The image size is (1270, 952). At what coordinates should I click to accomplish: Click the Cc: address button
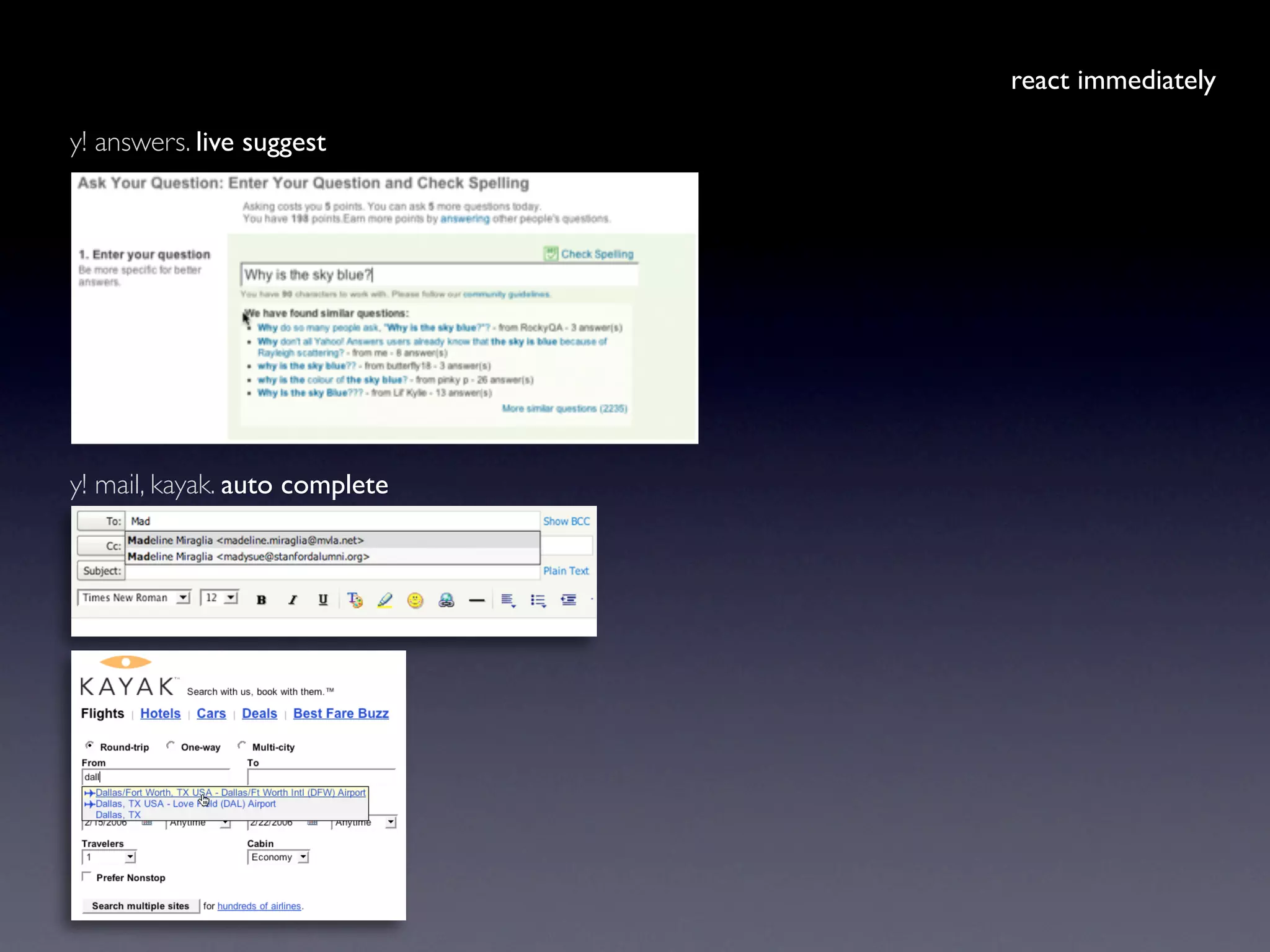coord(101,546)
